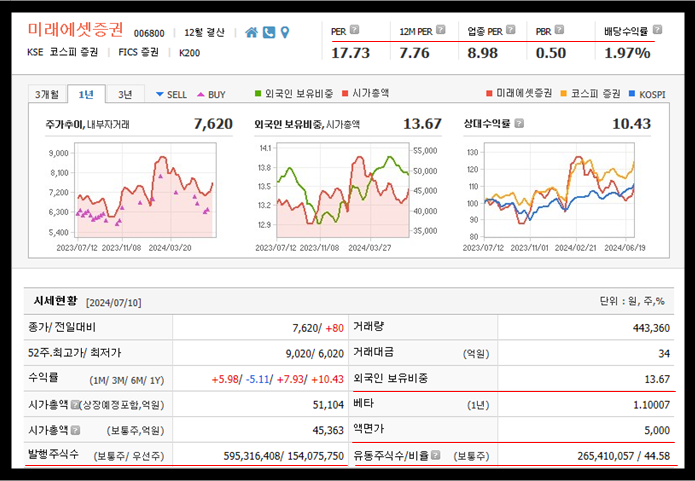Click blue KOSPI legend swatch
695x481 pixels.
[632, 94]
